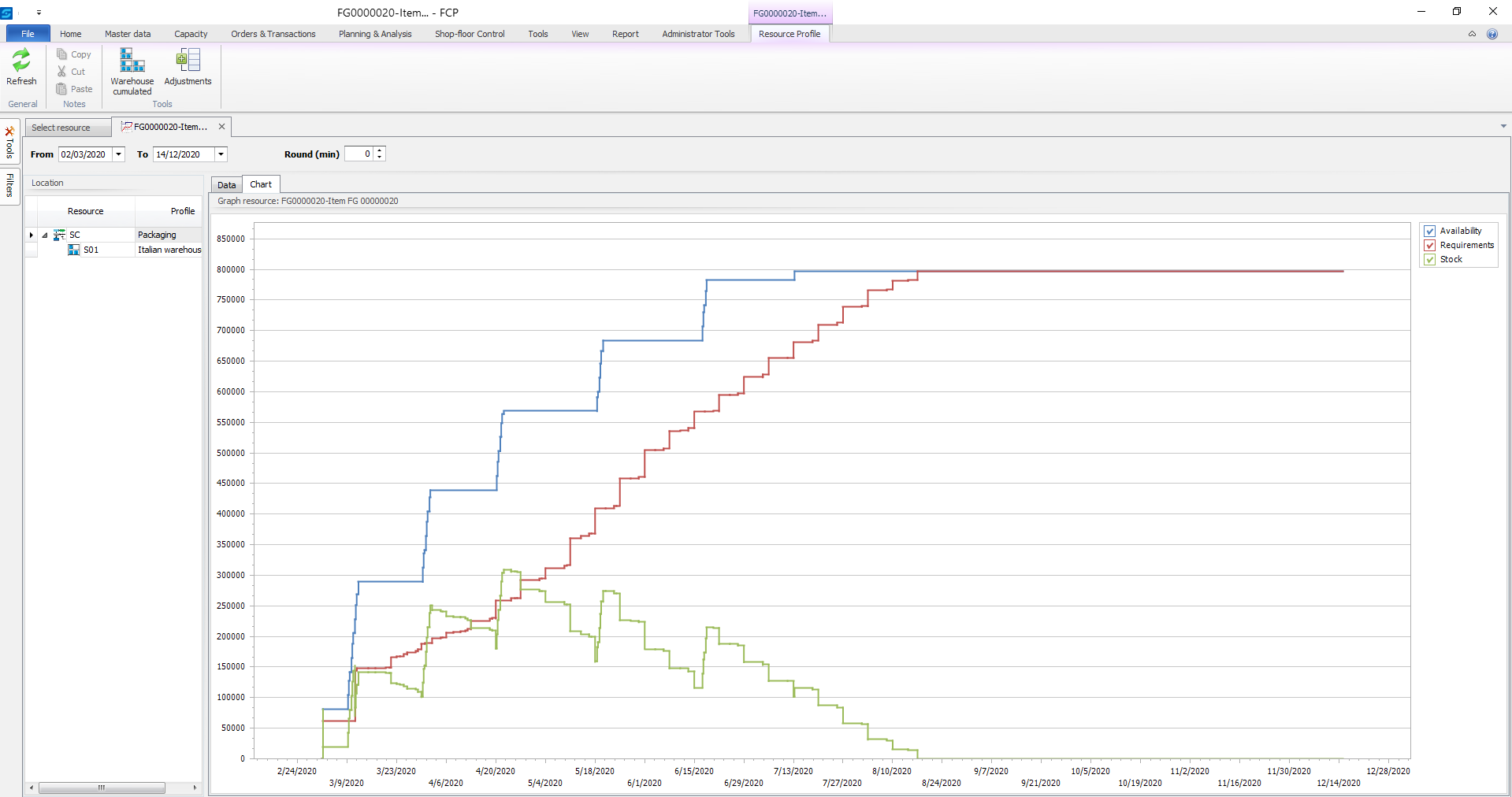1512x797 pixels.
Task: Open the Tools side panel
Action: 9,142
